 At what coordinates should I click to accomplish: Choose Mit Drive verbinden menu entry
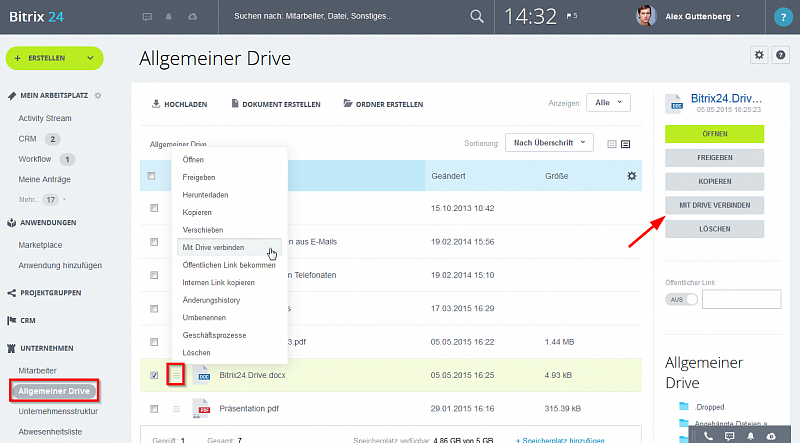(229, 247)
